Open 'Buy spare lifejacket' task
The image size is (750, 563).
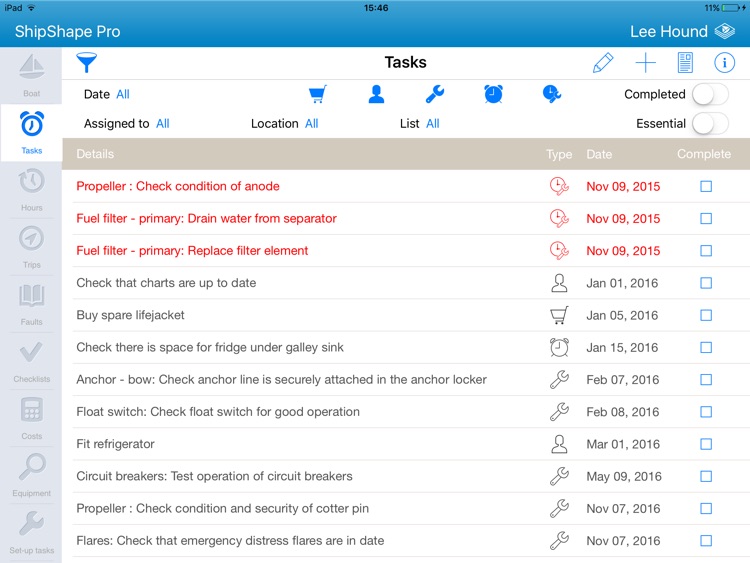[130, 315]
